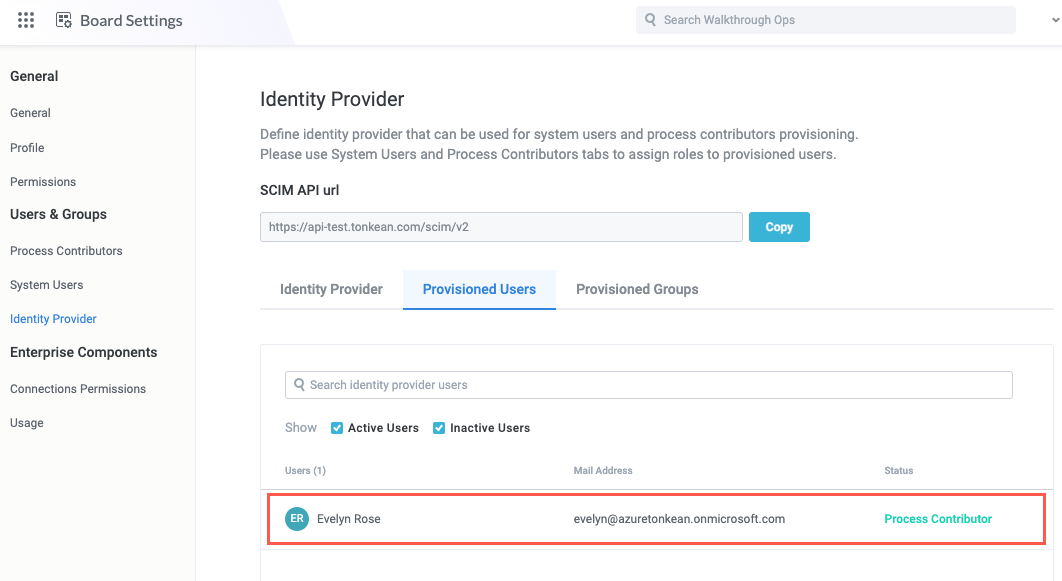Screen dimensions: 1062x581
Task: Switch to the Provisioned Groups tab
Action: (637, 289)
